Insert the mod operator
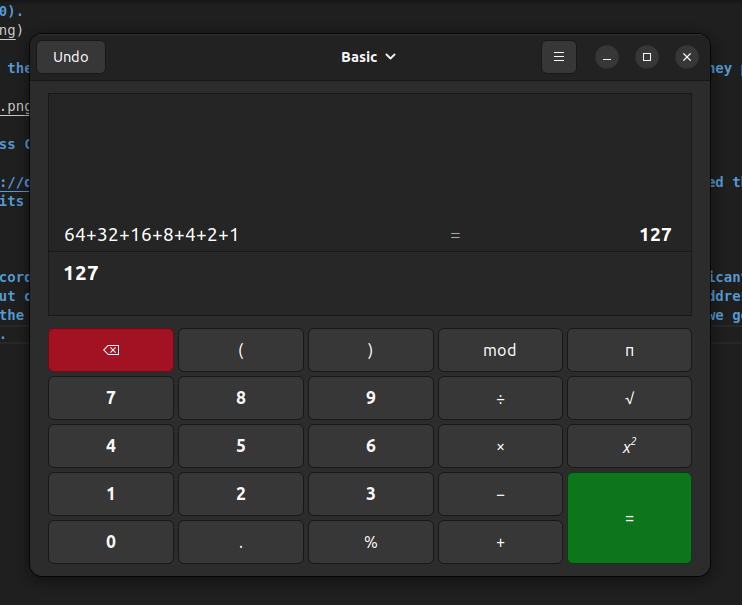742x605 pixels. coord(500,350)
